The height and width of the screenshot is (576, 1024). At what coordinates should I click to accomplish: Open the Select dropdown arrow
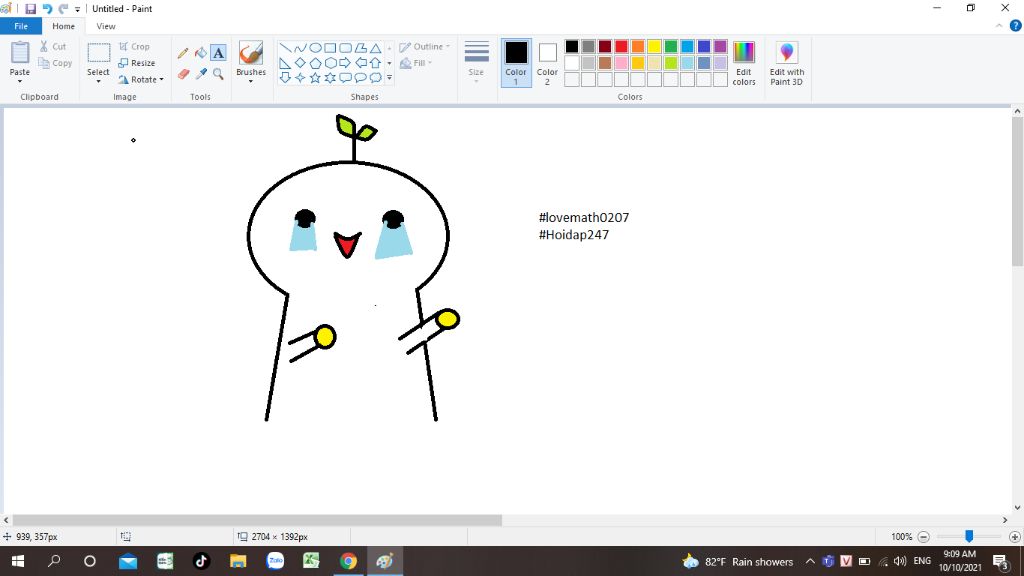[x=98, y=81]
